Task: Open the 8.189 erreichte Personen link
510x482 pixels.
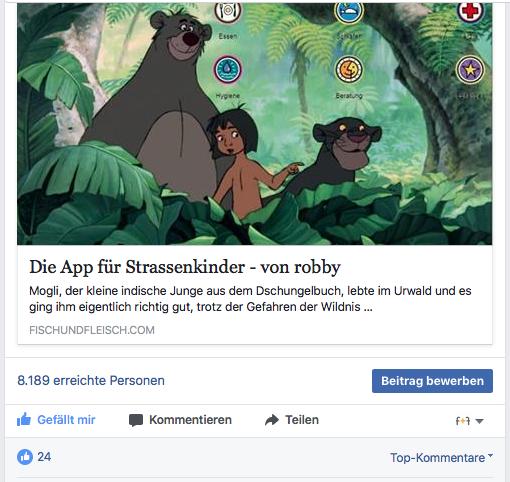Action: 91,380
